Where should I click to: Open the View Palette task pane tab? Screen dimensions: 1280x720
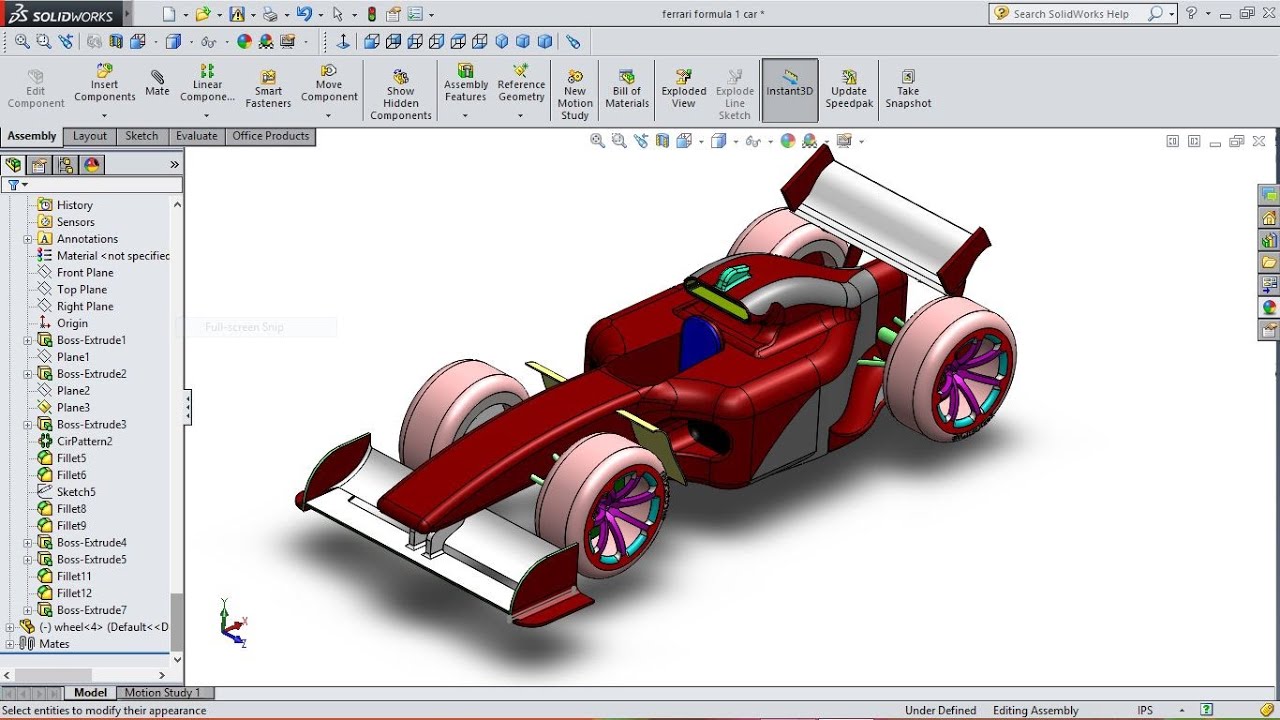tap(1269, 285)
